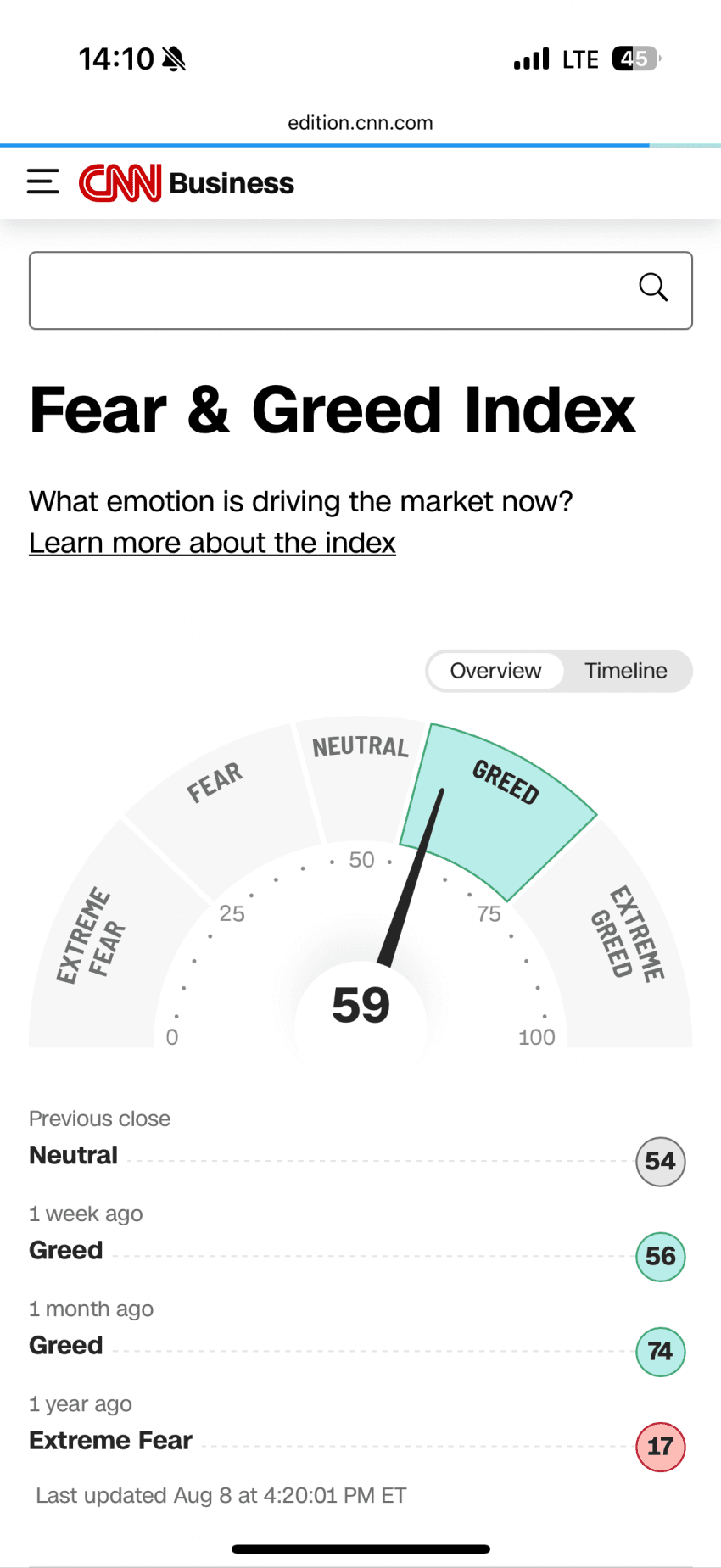The height and width of the screenshot is (1568, 721).
Task: Click the 74 one-month-ago badge
Action: (x=660, y=1351)
